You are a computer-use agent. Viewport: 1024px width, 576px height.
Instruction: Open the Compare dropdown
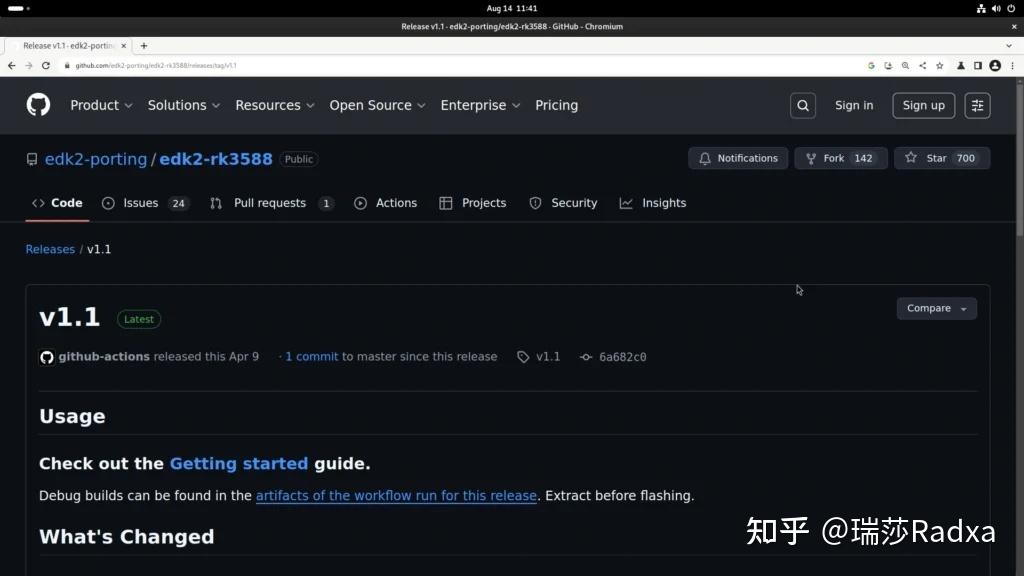936,308
